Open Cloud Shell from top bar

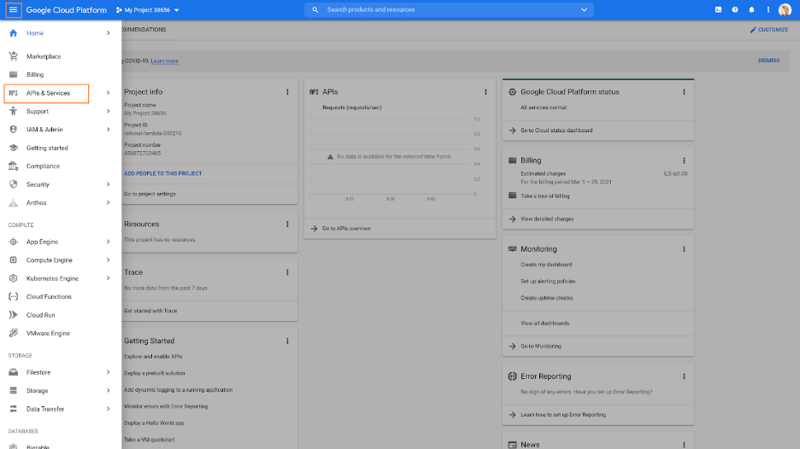tap(717, 10)
